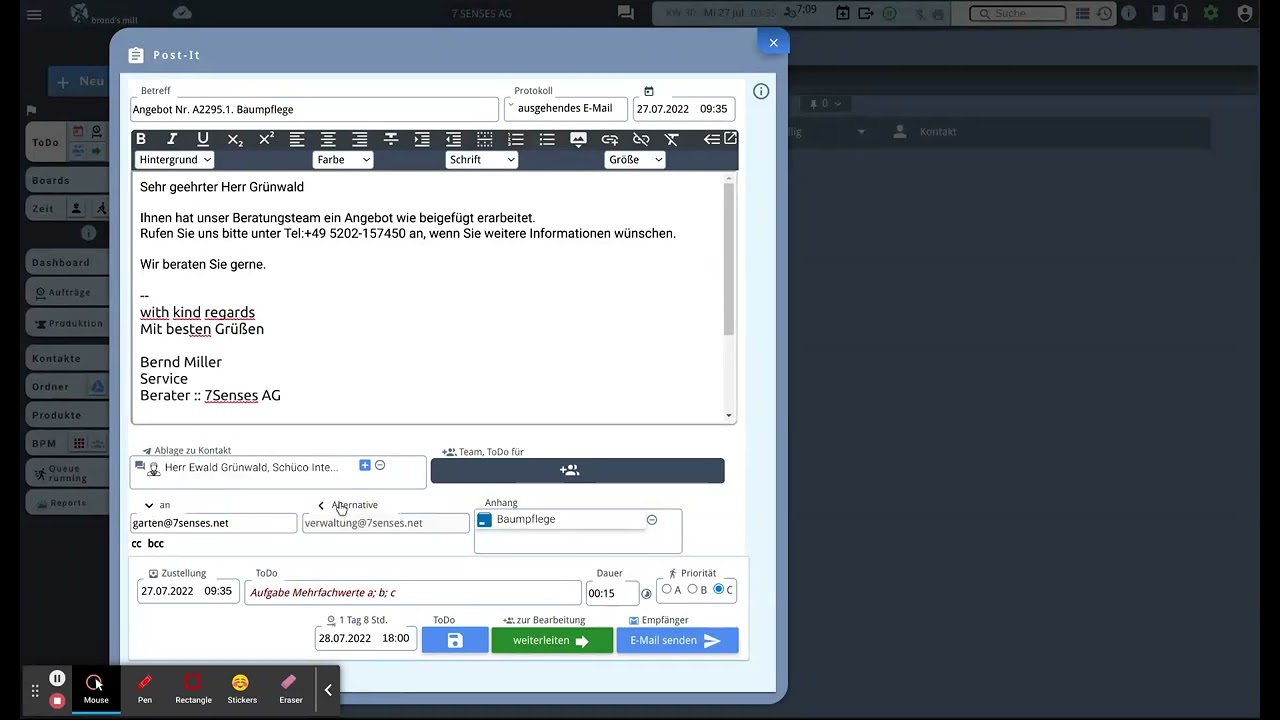This screenshot has height=720, width=1280.
Task: Stop the screen recording
Action: coord(57,701)
